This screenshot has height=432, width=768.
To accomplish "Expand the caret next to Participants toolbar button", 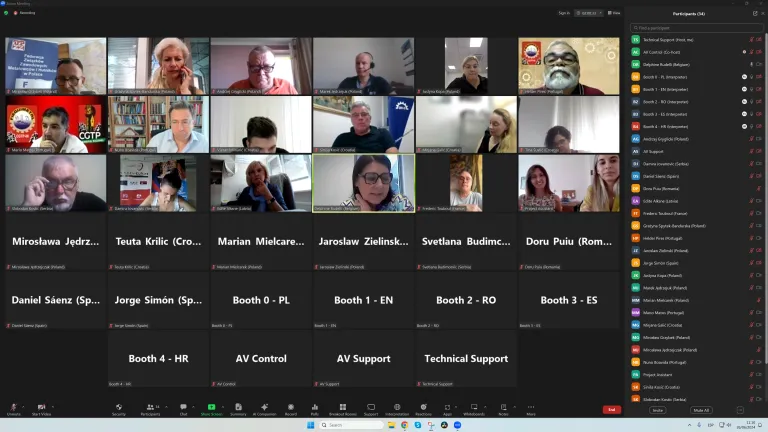I will click(x=167, y=407).
